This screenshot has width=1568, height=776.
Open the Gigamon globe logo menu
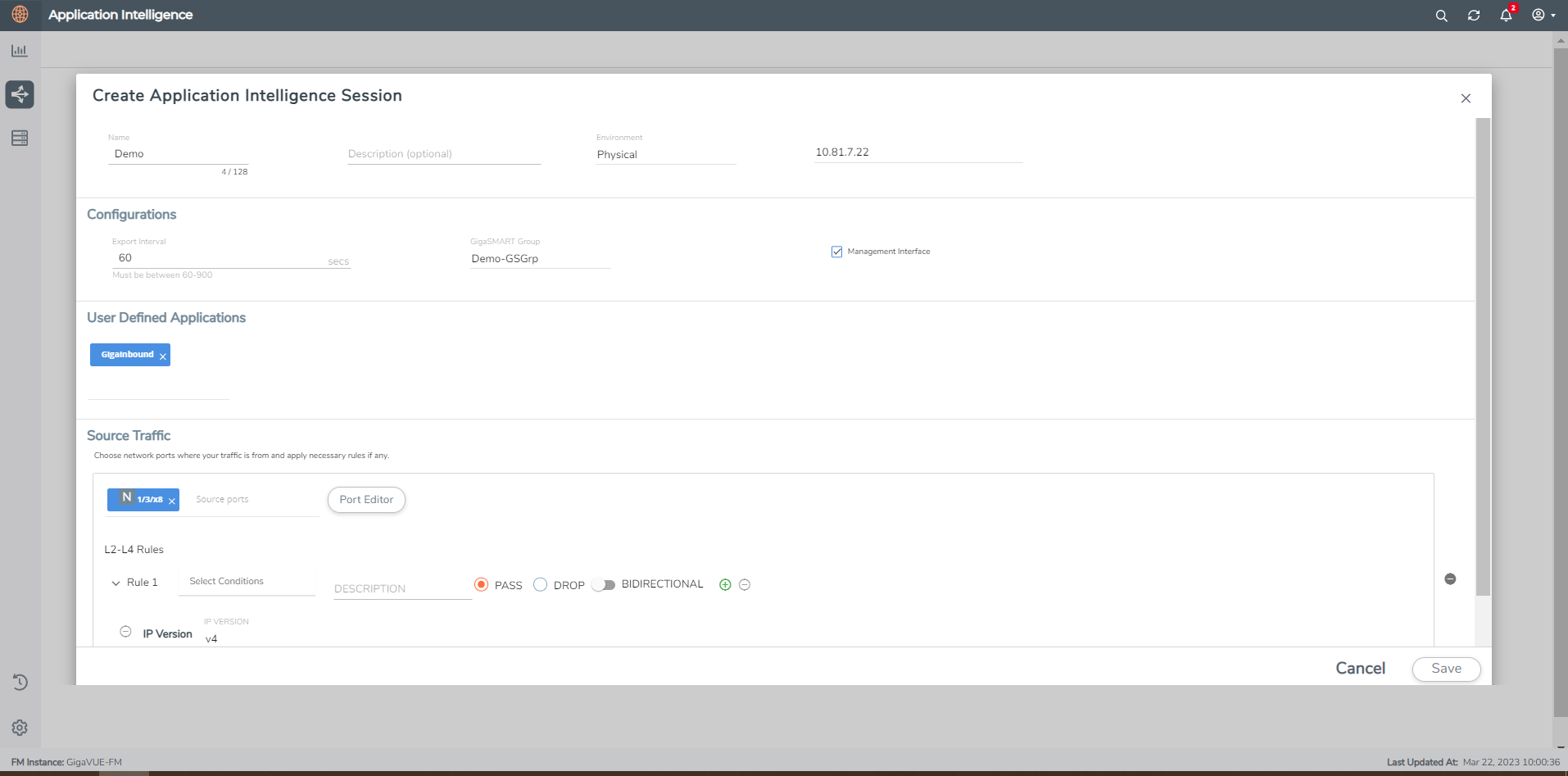(x=20, y=14)
